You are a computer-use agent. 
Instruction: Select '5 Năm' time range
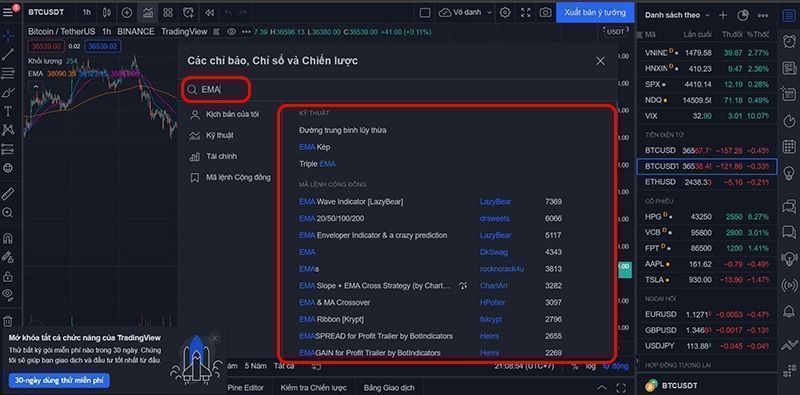[255, 366]
